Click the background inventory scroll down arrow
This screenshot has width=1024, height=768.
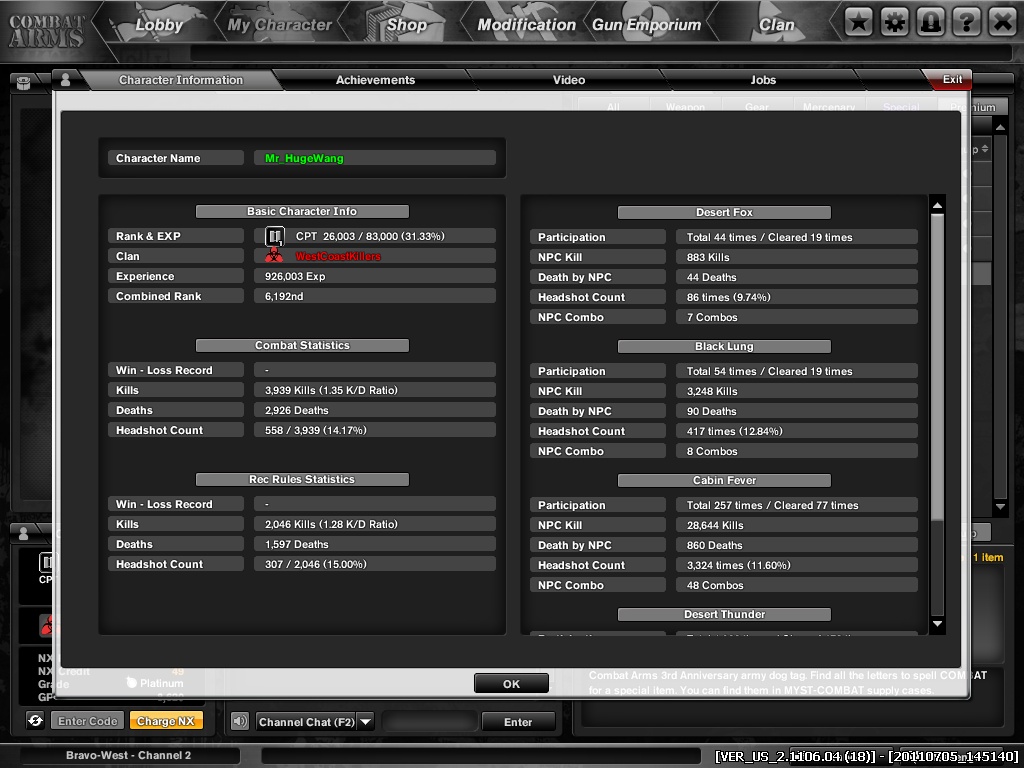(1000, 506)
